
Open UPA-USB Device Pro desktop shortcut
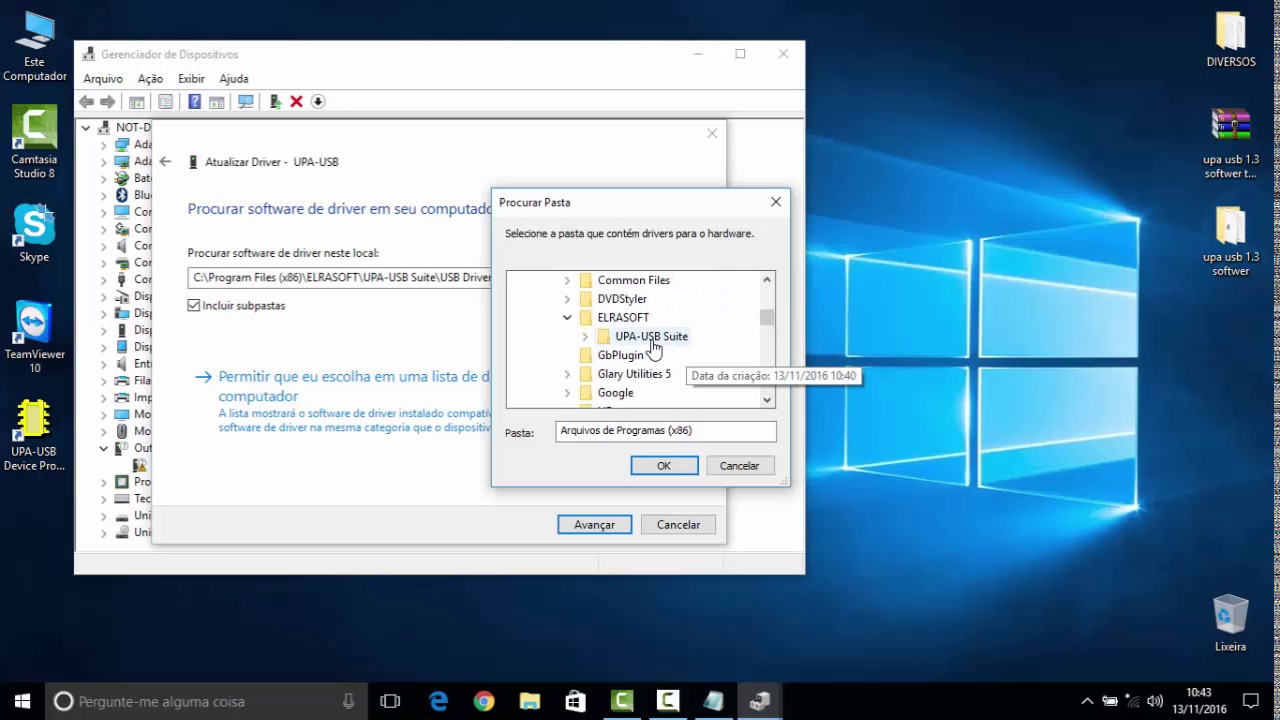pyautogui.click(x=34, y=435)
